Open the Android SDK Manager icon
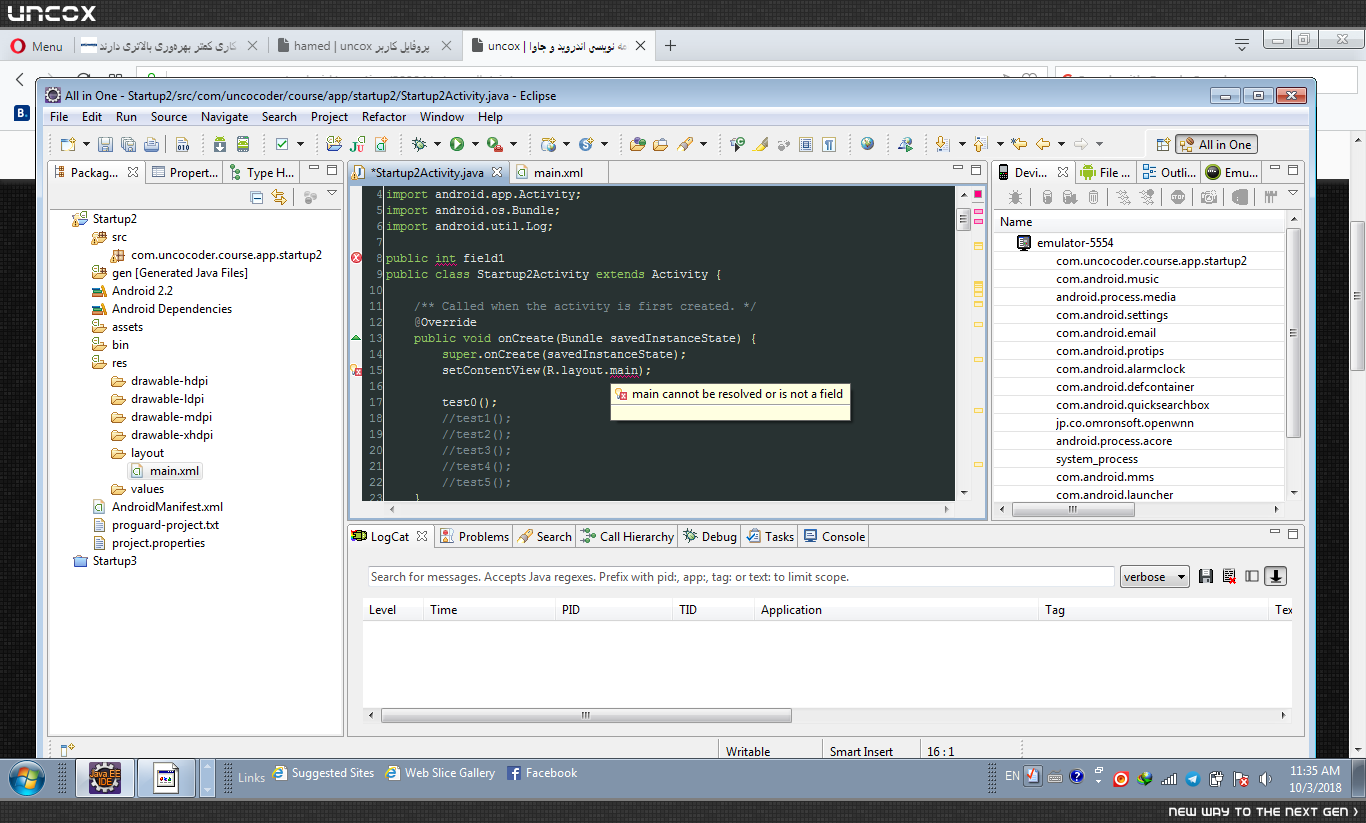This screenshot has width=1366, height=823. [220, 144]
